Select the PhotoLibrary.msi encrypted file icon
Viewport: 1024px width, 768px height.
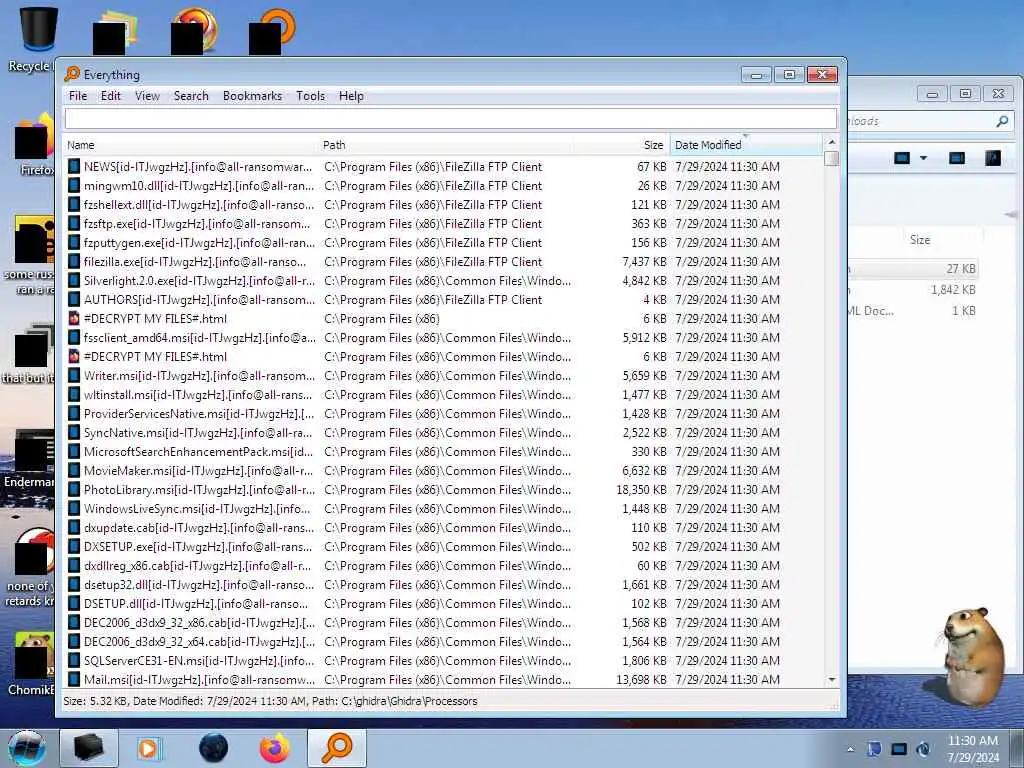pyautogui.click(x=74, y=489)
